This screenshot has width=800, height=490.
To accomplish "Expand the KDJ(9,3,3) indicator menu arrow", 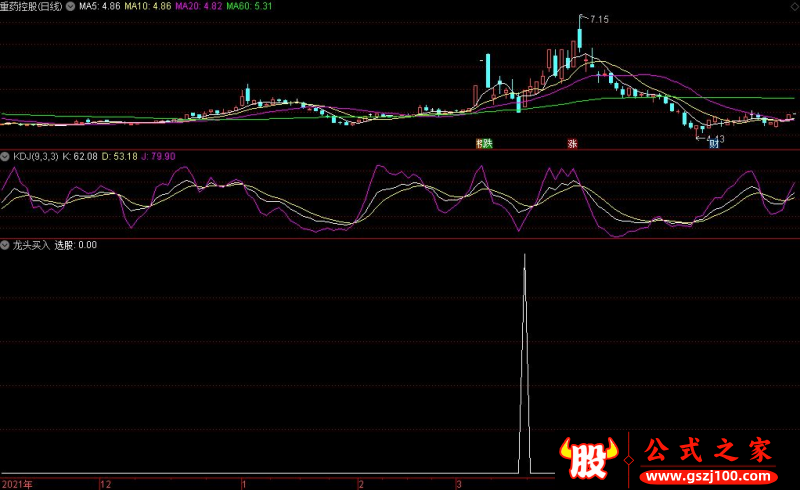I will tap(5, 157).
